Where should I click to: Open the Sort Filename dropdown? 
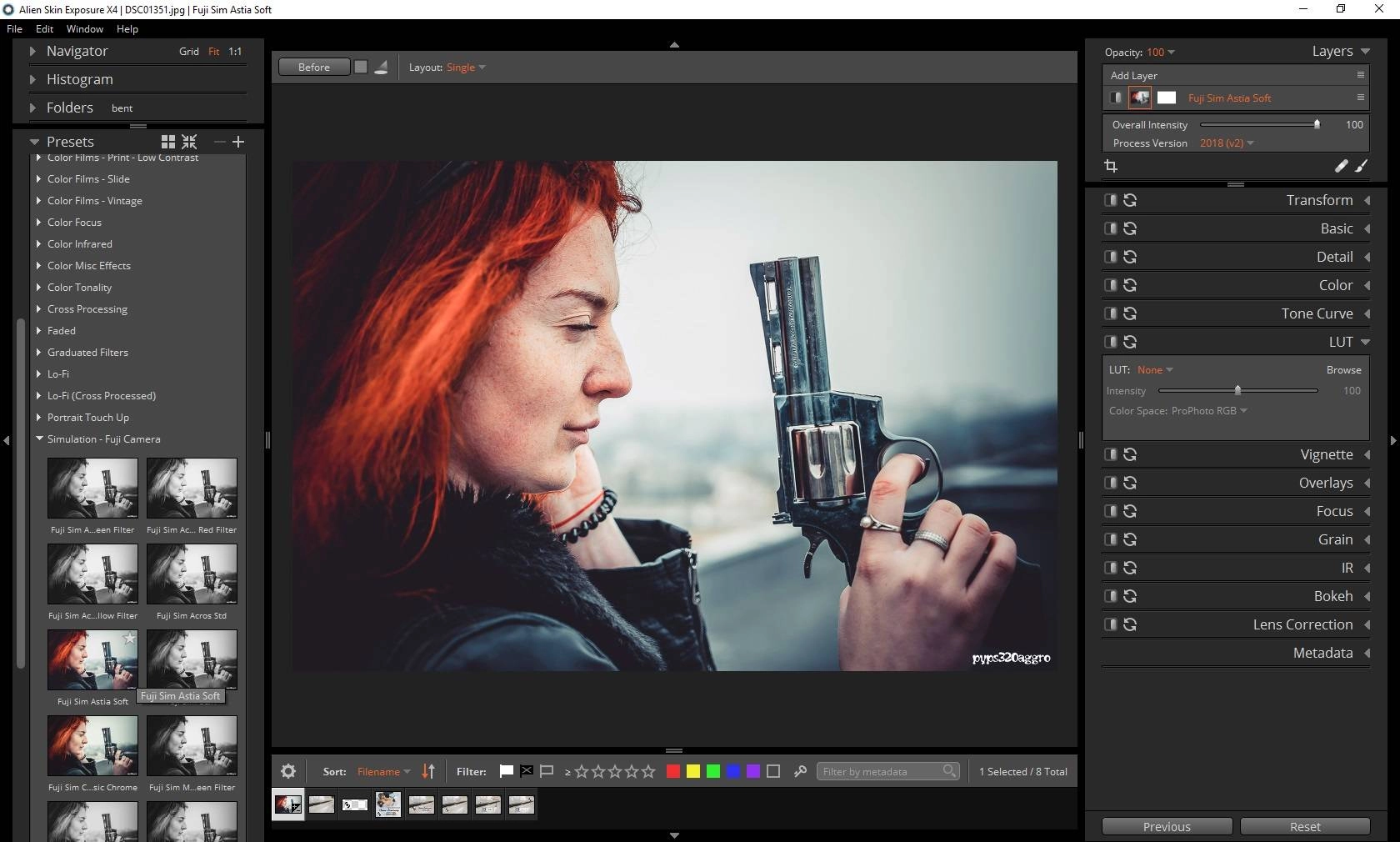click(383, 772)
